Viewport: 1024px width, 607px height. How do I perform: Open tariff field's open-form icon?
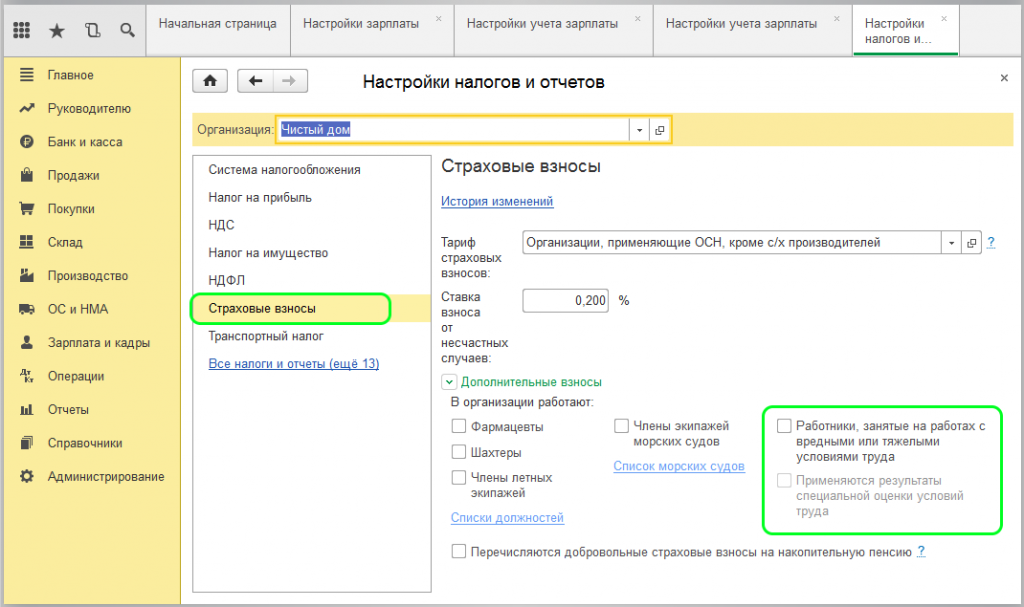pyautogui.click(x=971, y=242)
